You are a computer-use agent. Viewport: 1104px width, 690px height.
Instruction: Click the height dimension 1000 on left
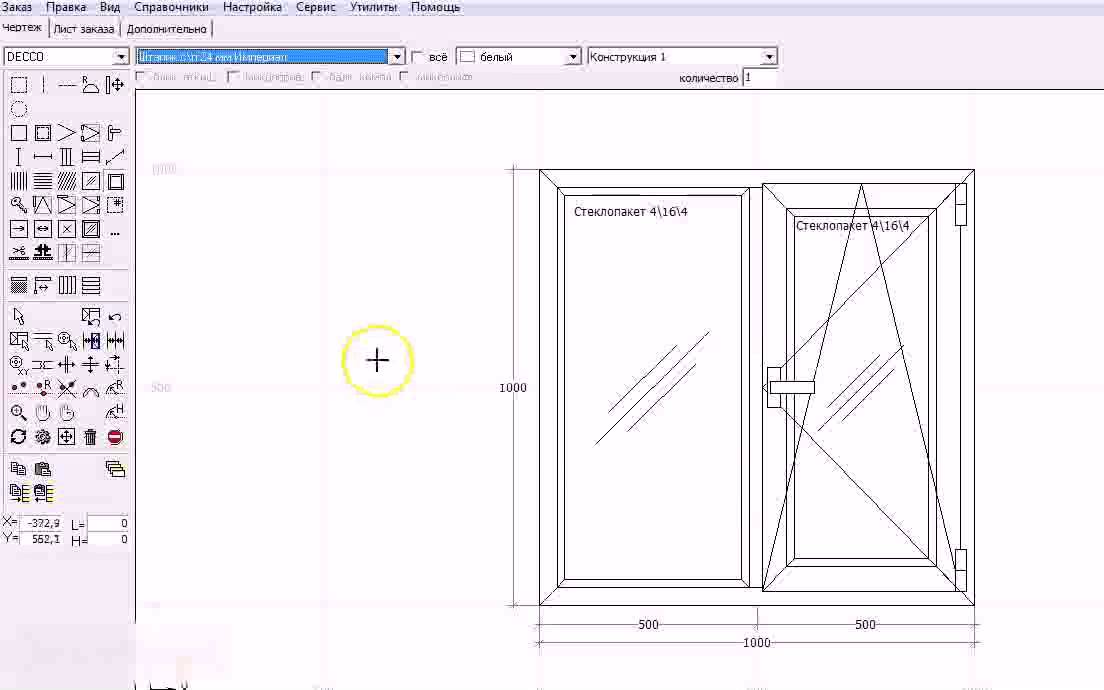513,387
